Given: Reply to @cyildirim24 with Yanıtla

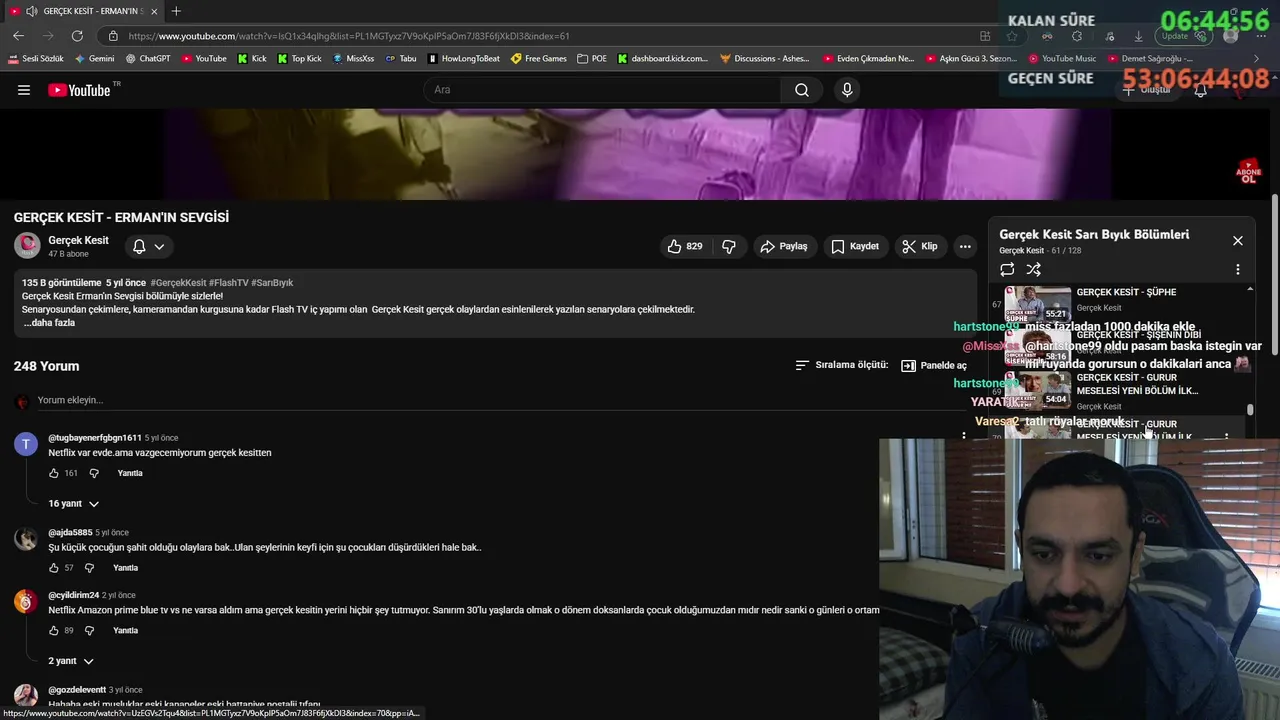Looking at the screenshot, I should point(125,631).
